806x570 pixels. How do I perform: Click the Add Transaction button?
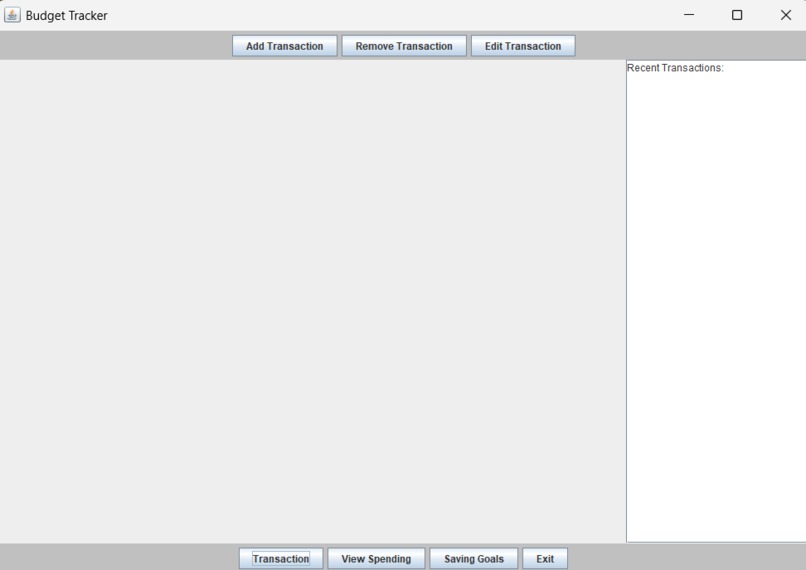284,46
